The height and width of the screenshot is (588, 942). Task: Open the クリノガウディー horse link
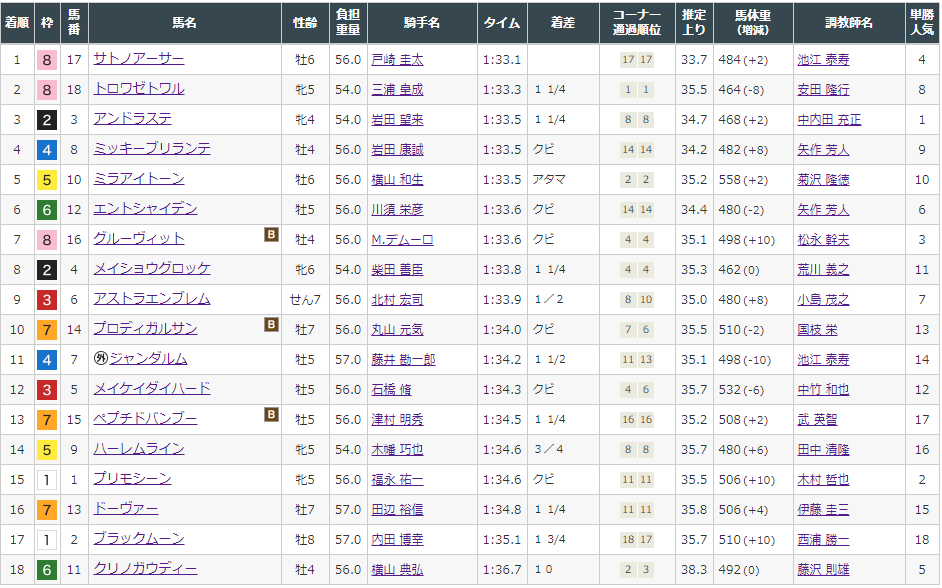tap(145, 569)
